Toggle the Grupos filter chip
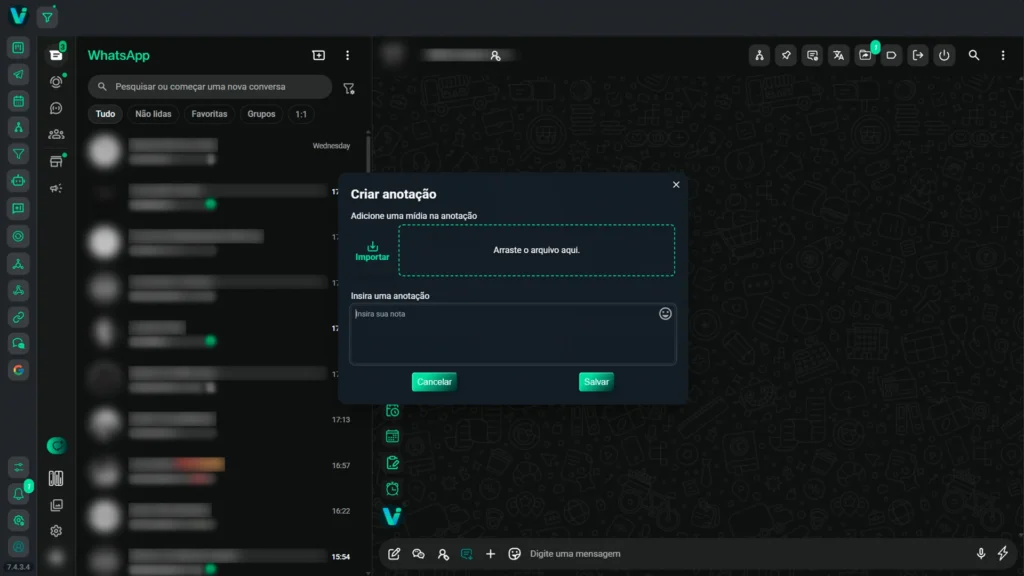Viewport: 1024px width, 576px height. point(261,114)
